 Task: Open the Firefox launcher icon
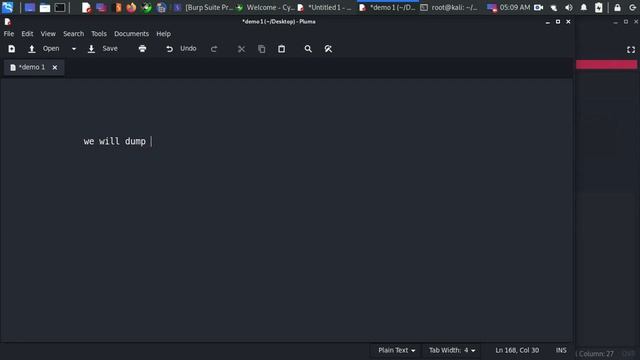coord(131,7)
